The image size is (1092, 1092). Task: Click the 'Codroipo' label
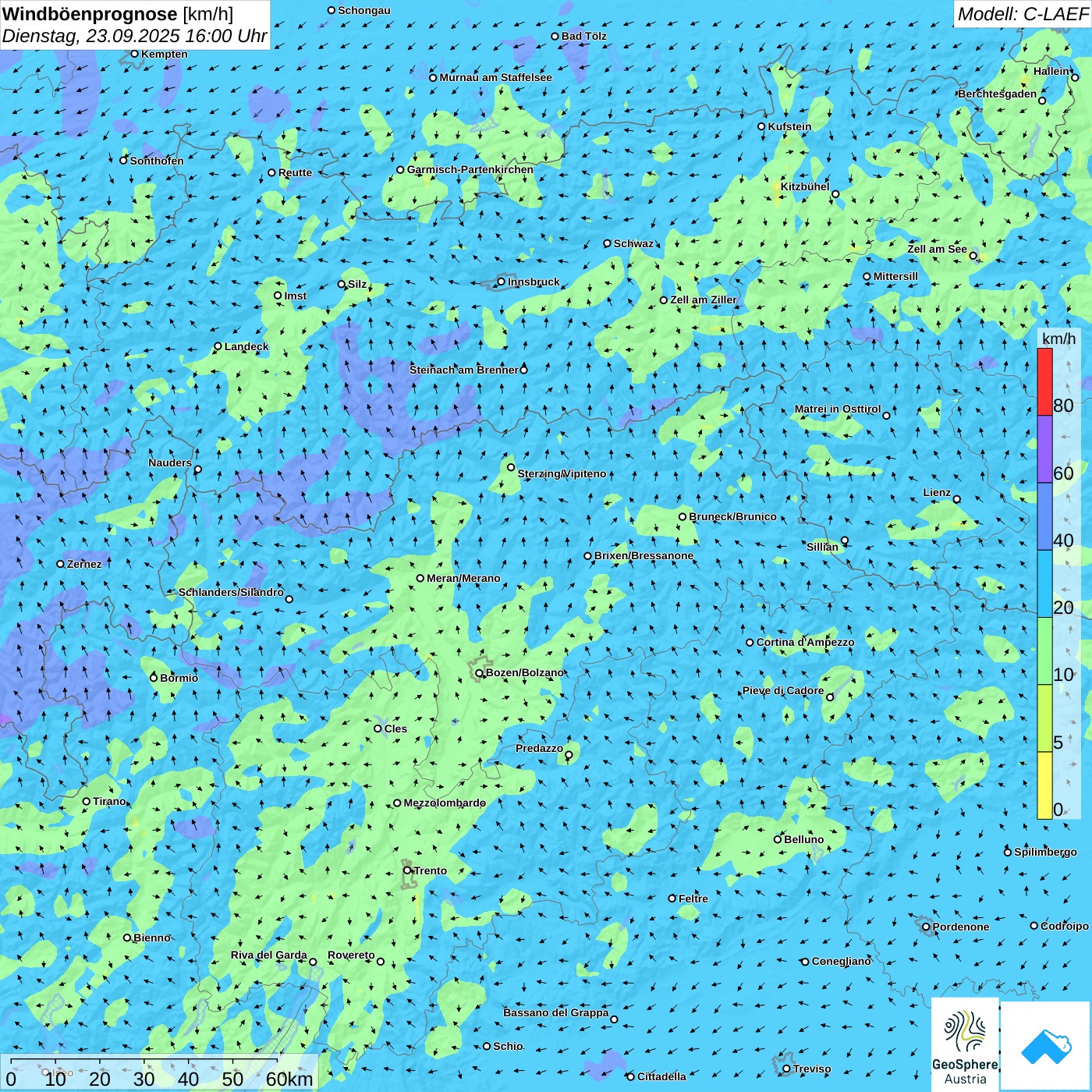click(1065, 926)
